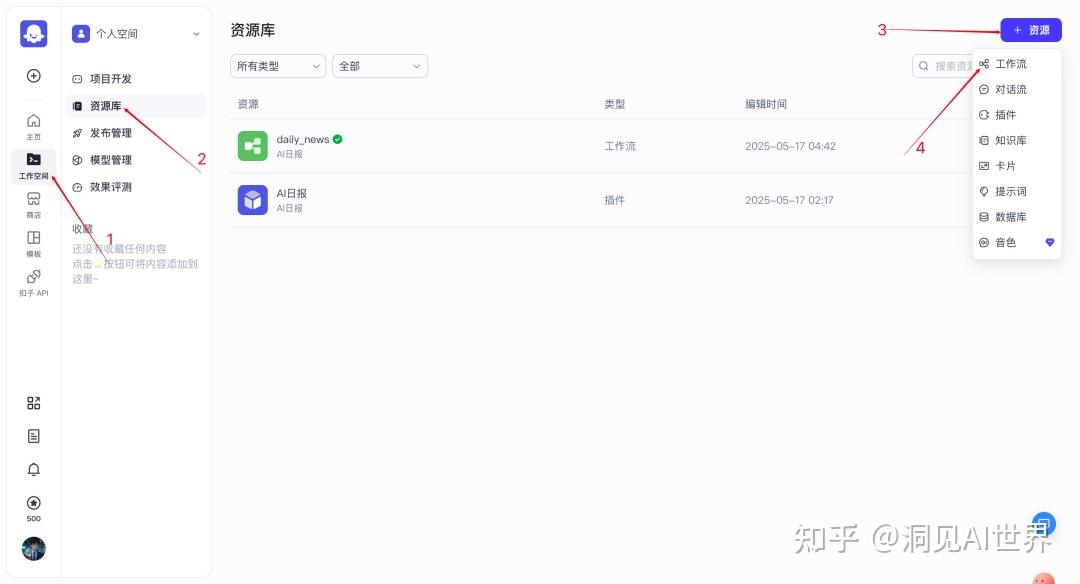Click the 搜索资源 search field
1080x584 pixels.
click(x=944, y=66)
